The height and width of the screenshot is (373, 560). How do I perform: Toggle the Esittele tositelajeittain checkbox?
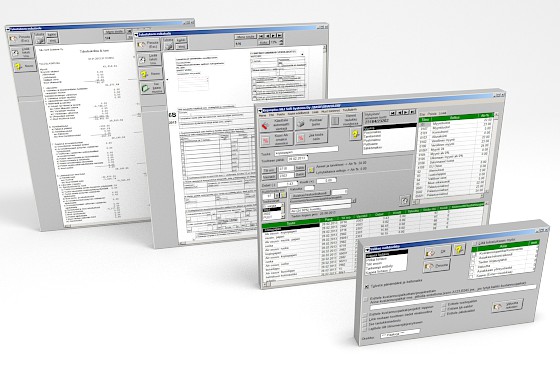444,305
